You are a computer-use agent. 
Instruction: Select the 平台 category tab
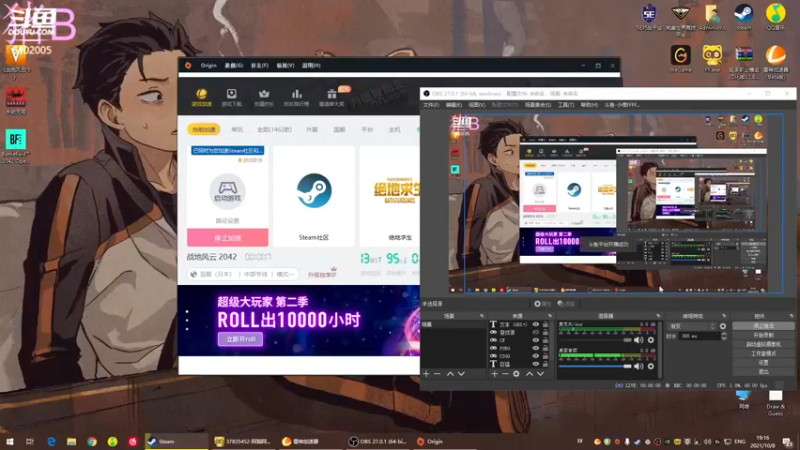[367, 130]
